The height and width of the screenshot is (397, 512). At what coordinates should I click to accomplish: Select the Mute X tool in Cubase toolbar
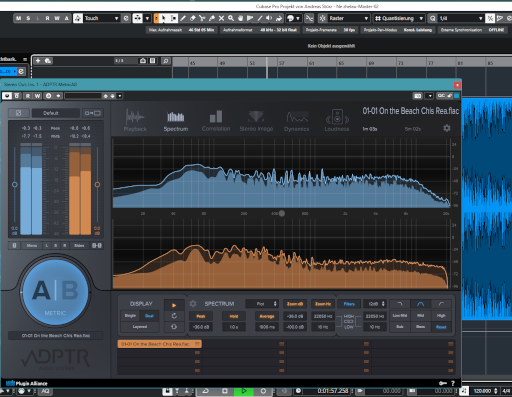(x=221, y=18)
